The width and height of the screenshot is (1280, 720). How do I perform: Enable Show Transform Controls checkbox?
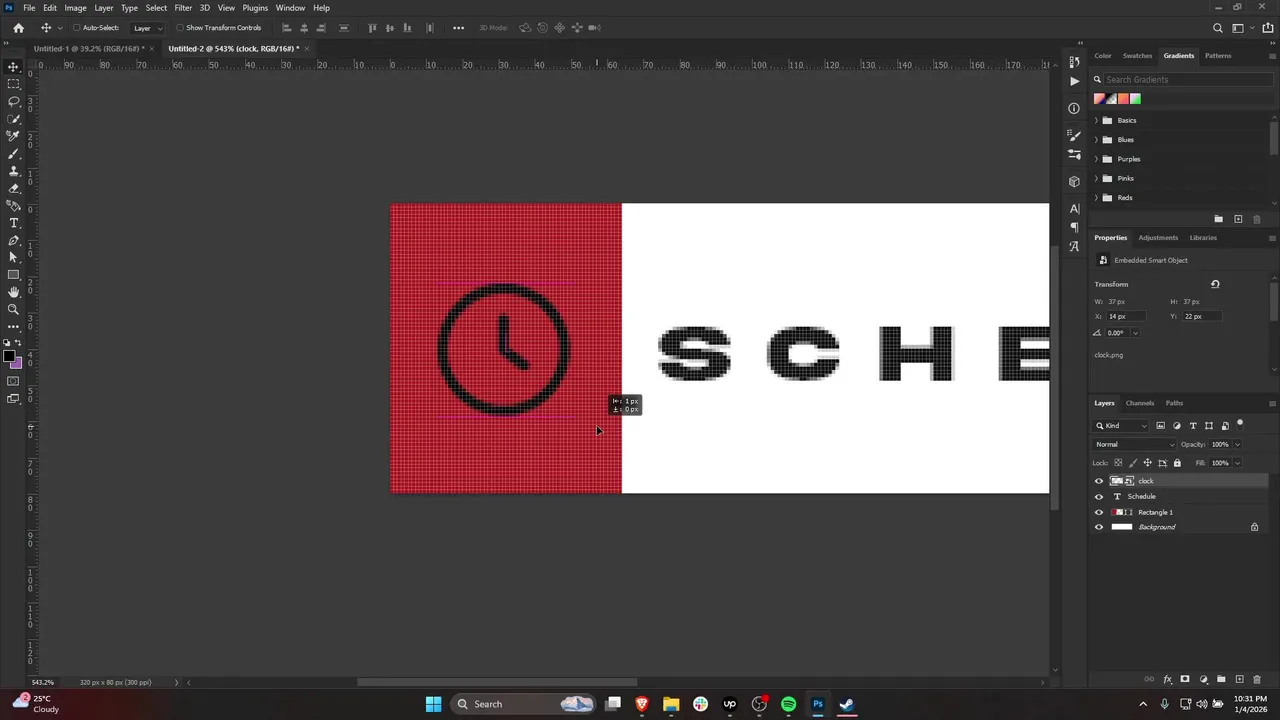pyautogui.click(x=180, y=28)
